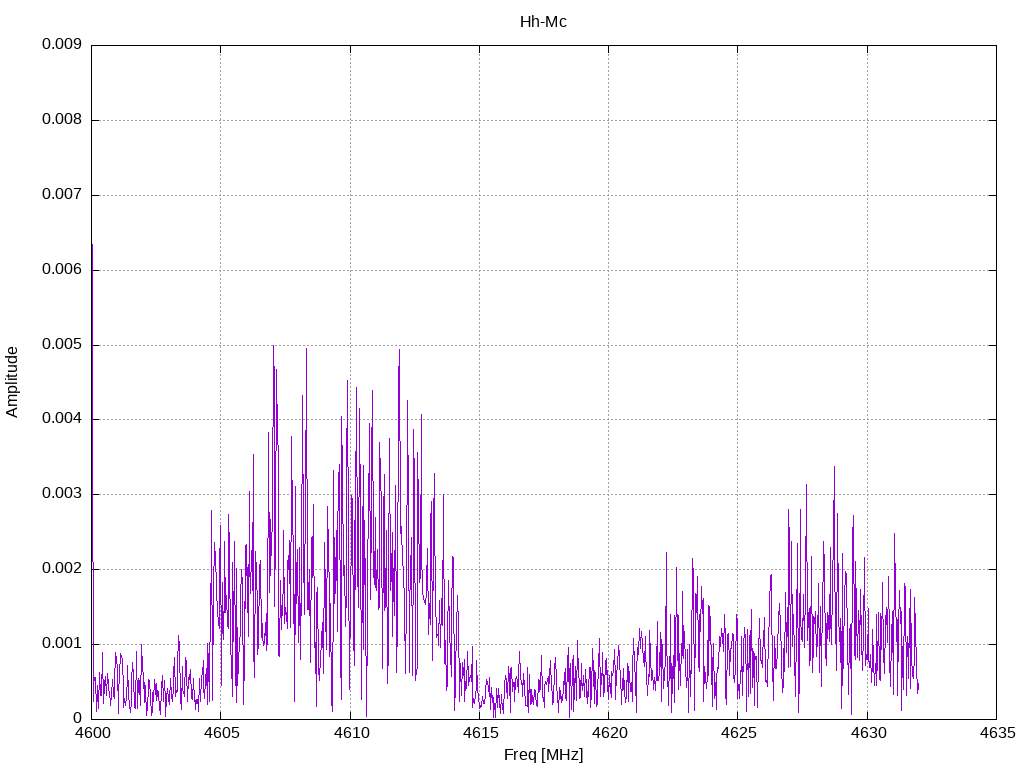Select the 4630 x-axis tick label

click(867, 733)
